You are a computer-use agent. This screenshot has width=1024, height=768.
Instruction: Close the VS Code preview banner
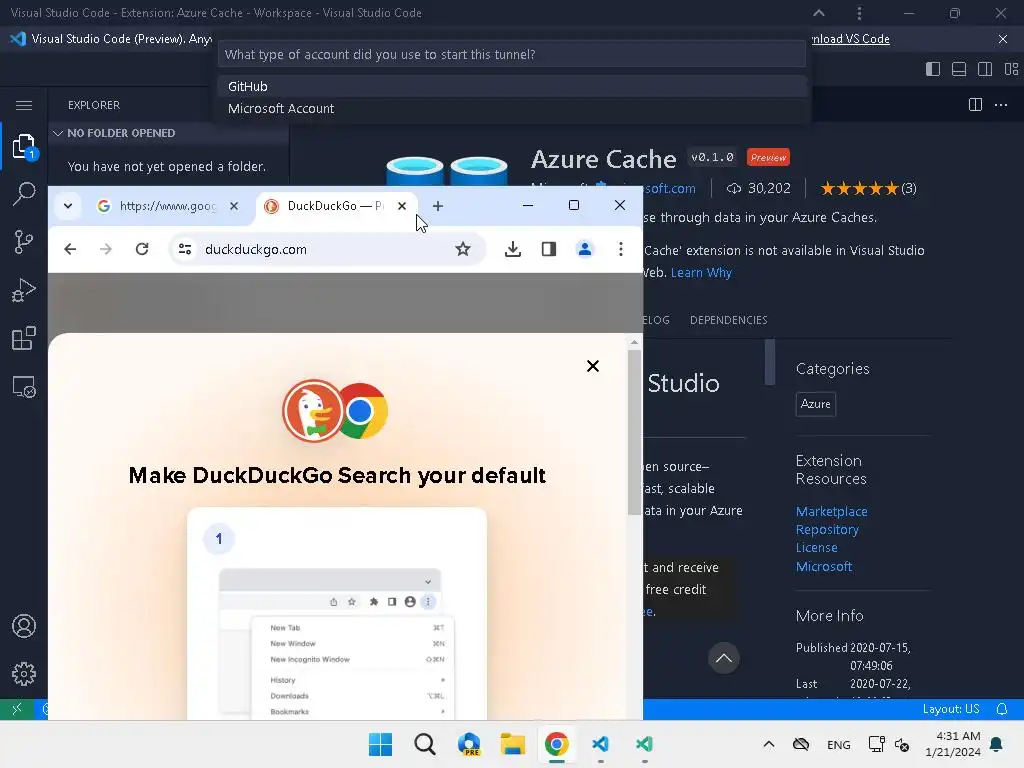coord(1002,39)
